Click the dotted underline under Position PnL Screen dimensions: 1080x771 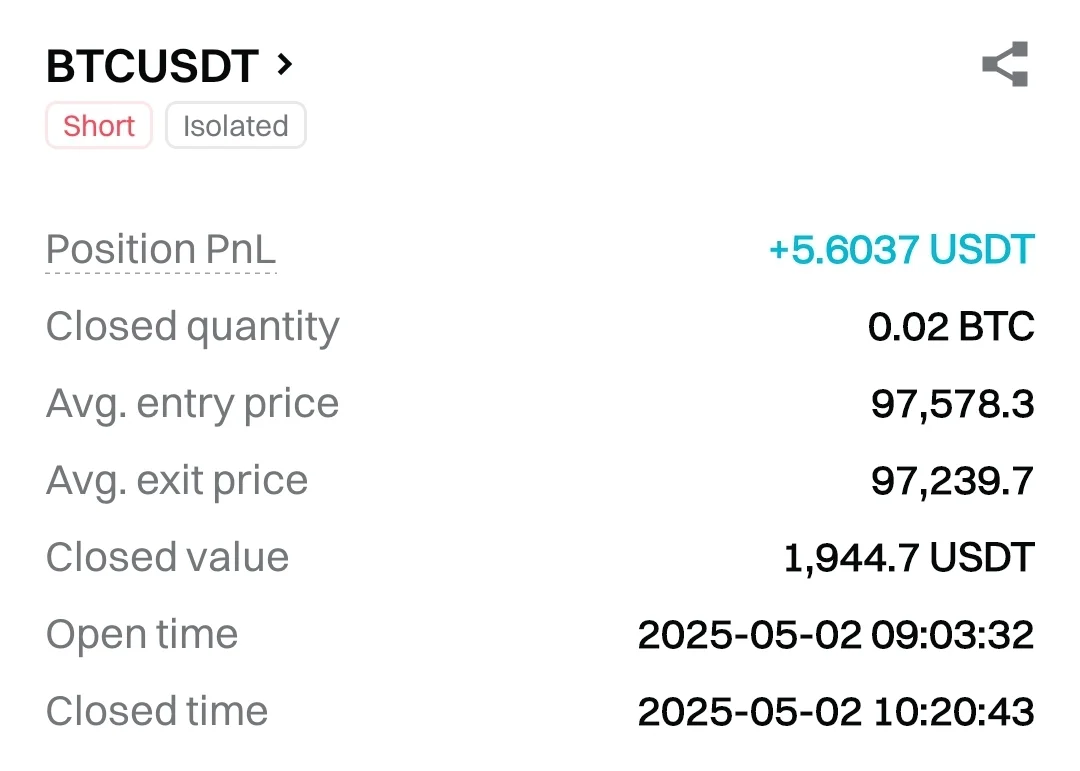tap(160, 272)
